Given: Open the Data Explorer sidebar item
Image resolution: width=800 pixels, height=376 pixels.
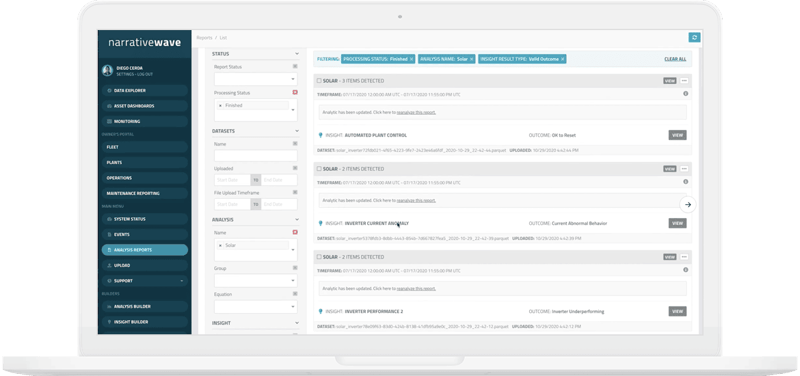Looking at the screenshot, I should click(x=145, y=90).
